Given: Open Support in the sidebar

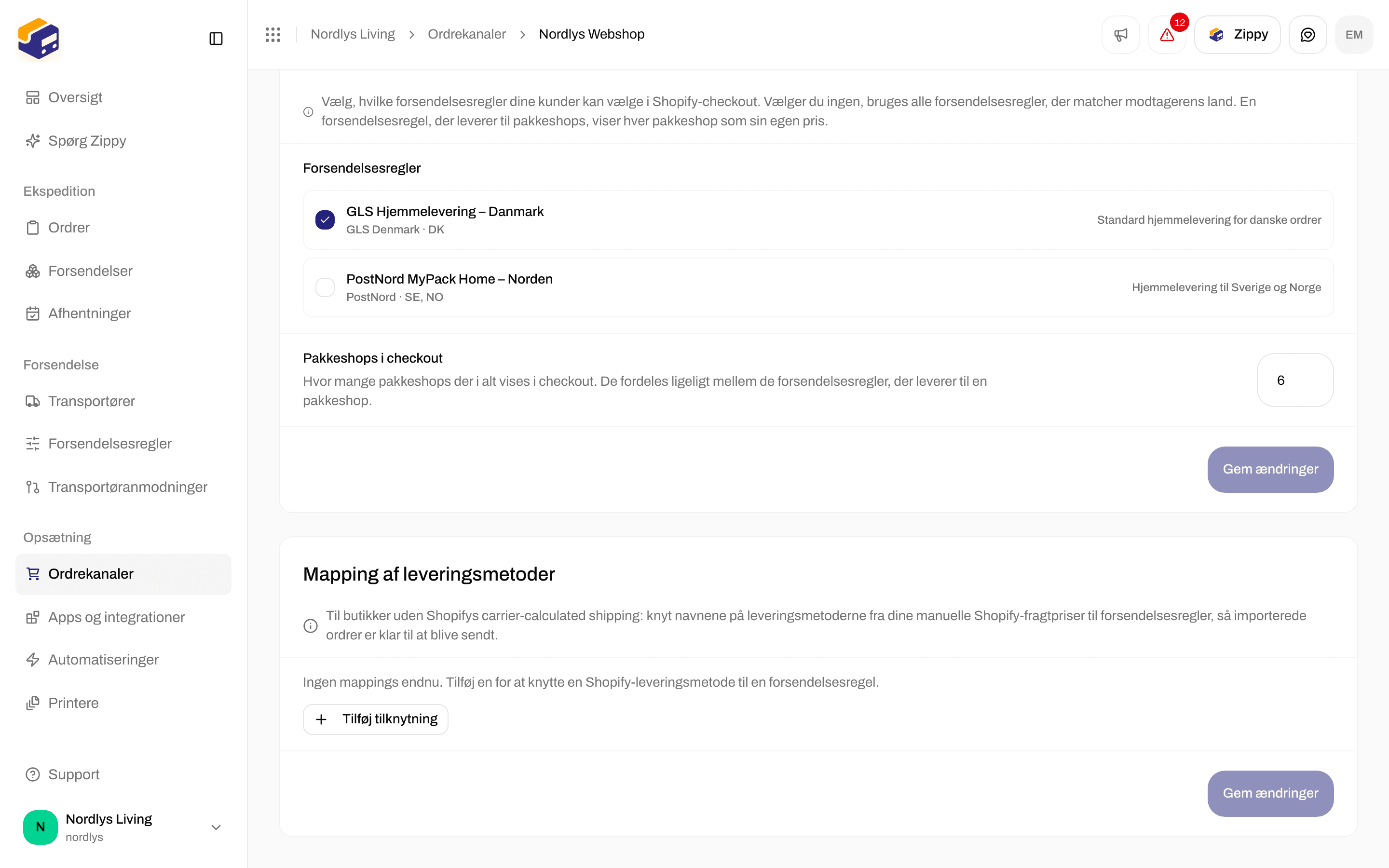Looking at the screenshot, I should tap(123, 774).
